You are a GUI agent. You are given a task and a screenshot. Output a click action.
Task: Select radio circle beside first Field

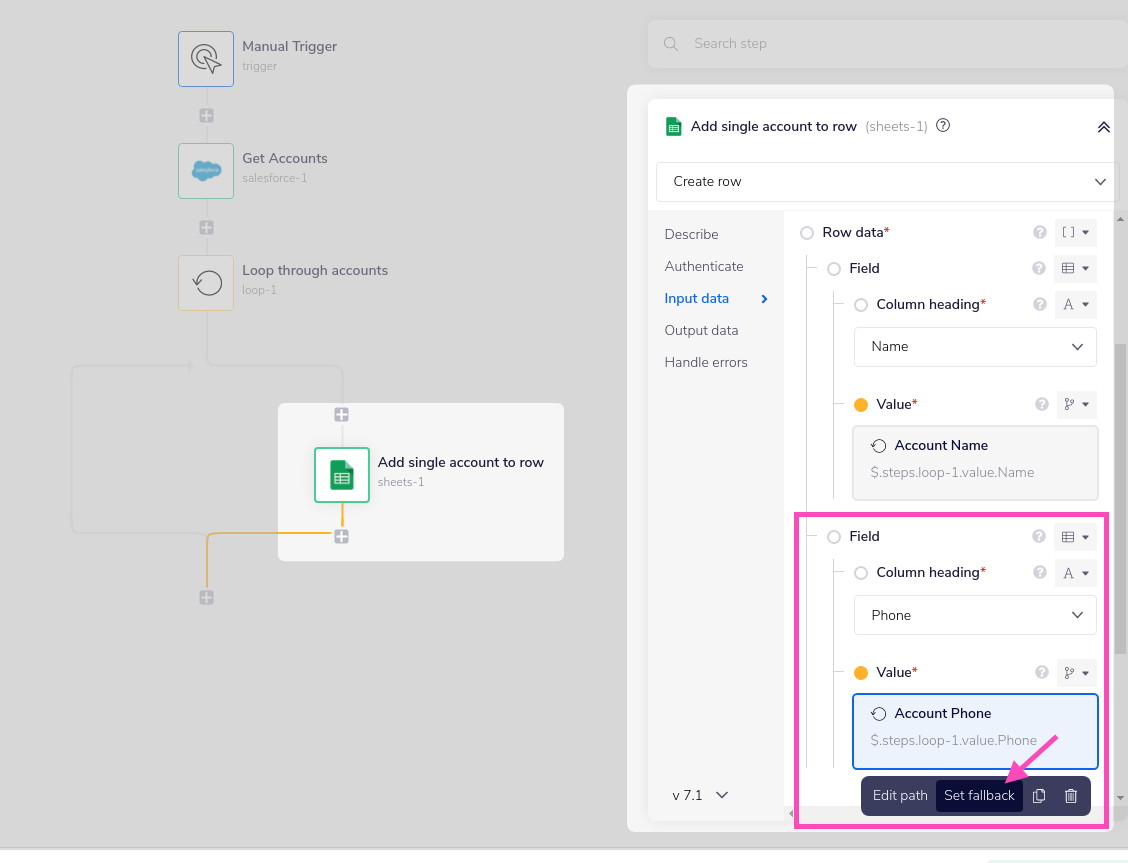834,268
